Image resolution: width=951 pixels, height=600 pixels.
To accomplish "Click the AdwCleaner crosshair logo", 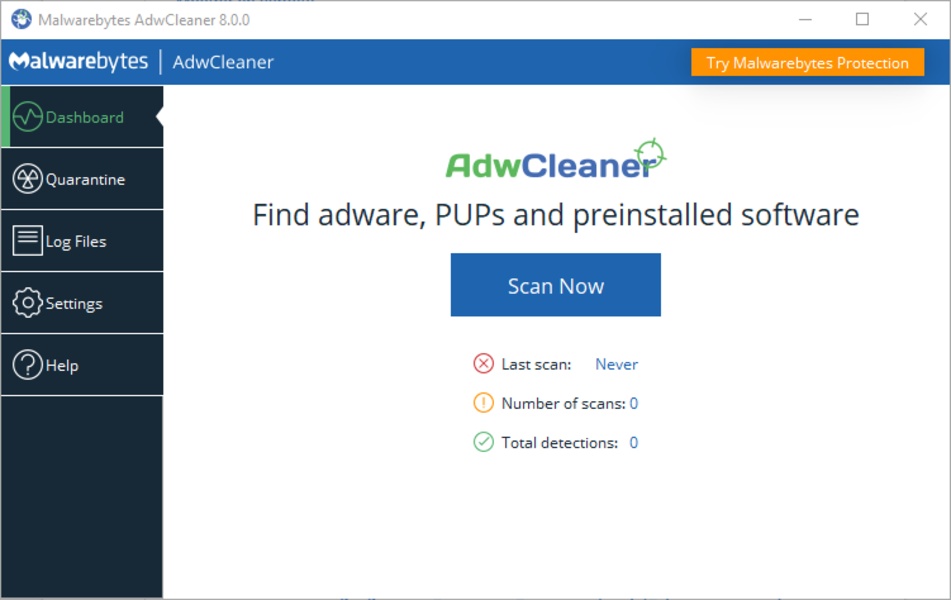I will coord(650,153).
